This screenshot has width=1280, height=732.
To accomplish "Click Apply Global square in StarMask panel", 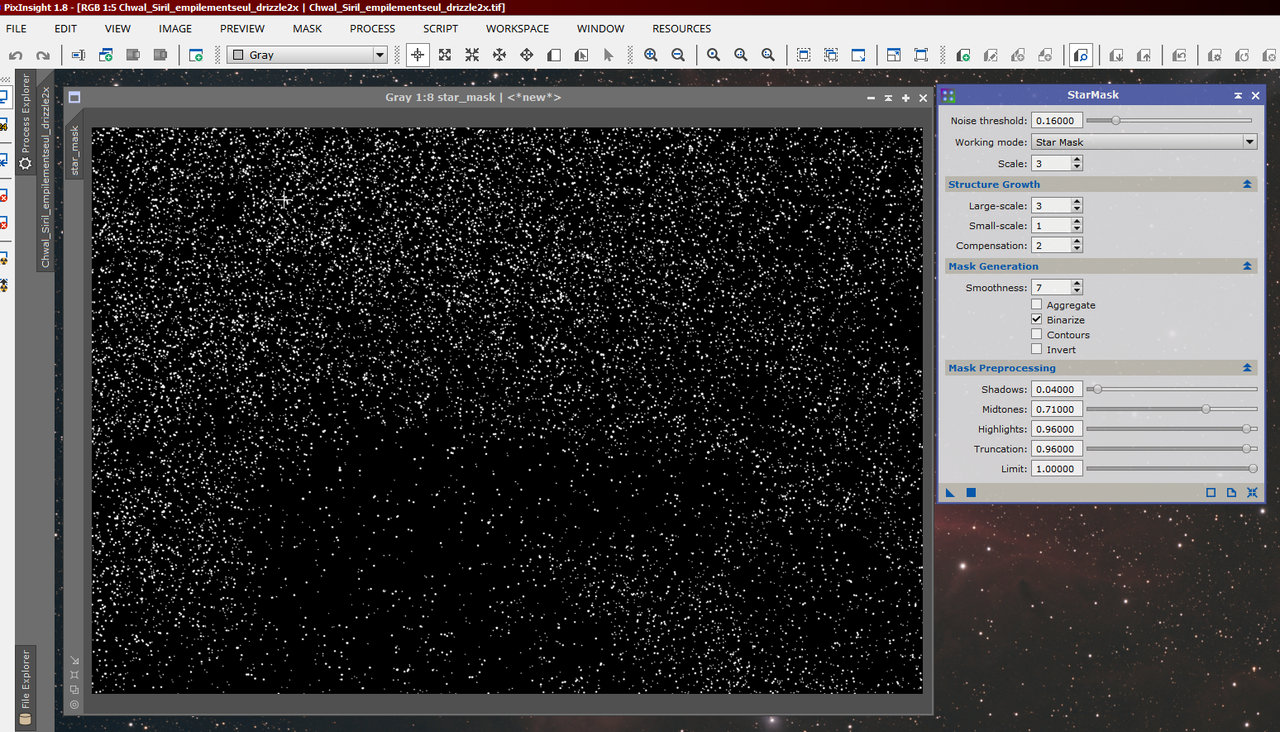I will [970, 493].
